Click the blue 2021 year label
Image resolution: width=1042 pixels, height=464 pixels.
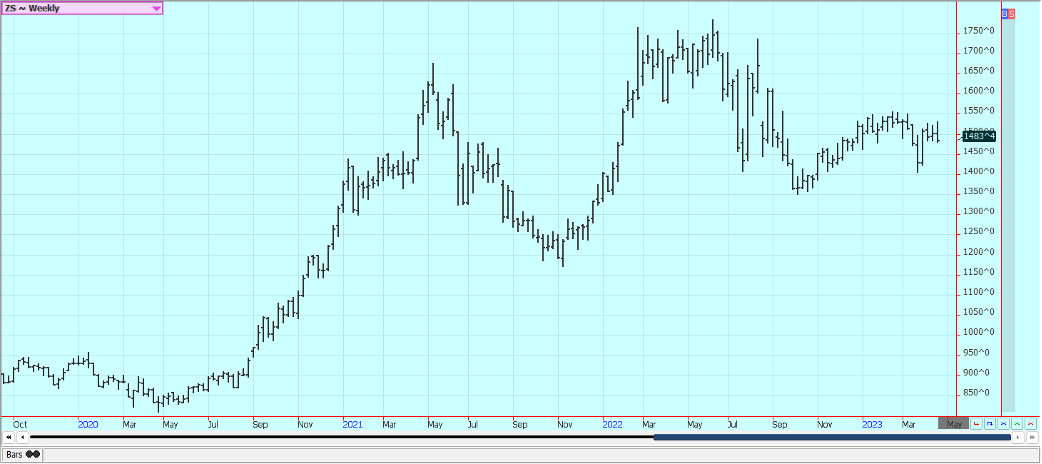(353, 423)
